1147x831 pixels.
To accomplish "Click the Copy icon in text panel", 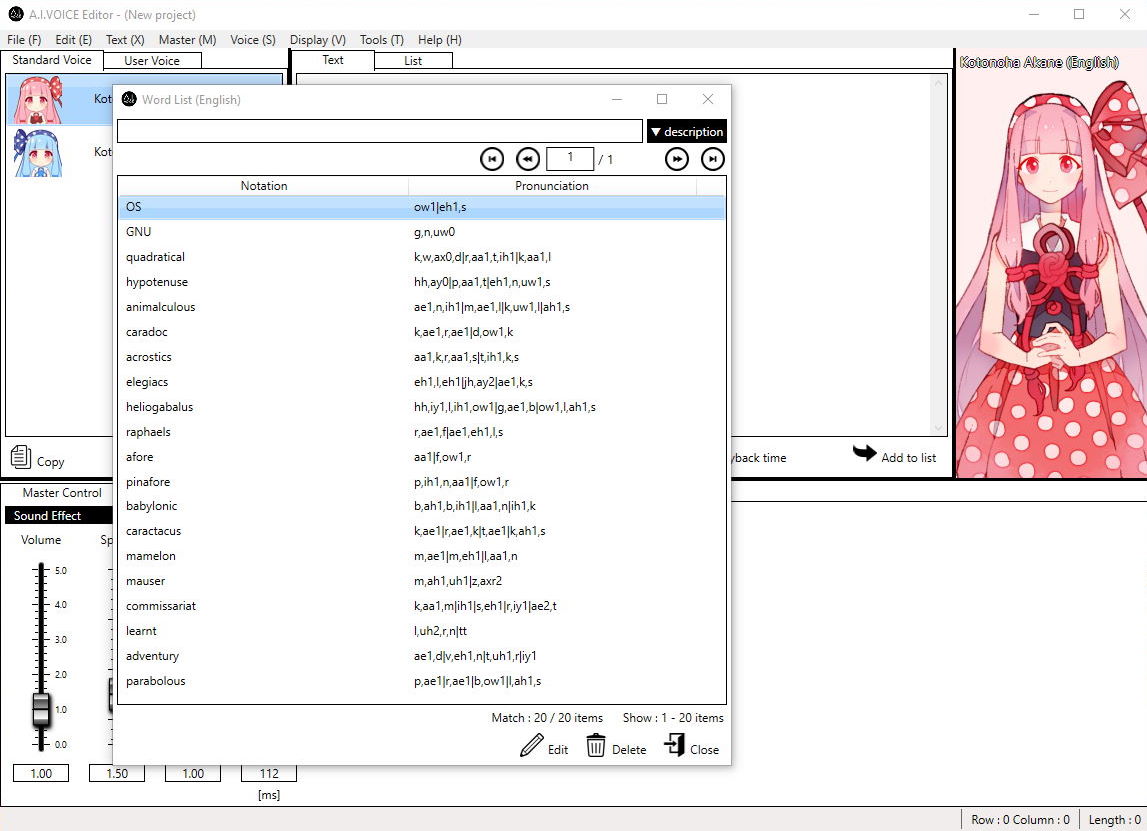I will [x=21, y=458].
